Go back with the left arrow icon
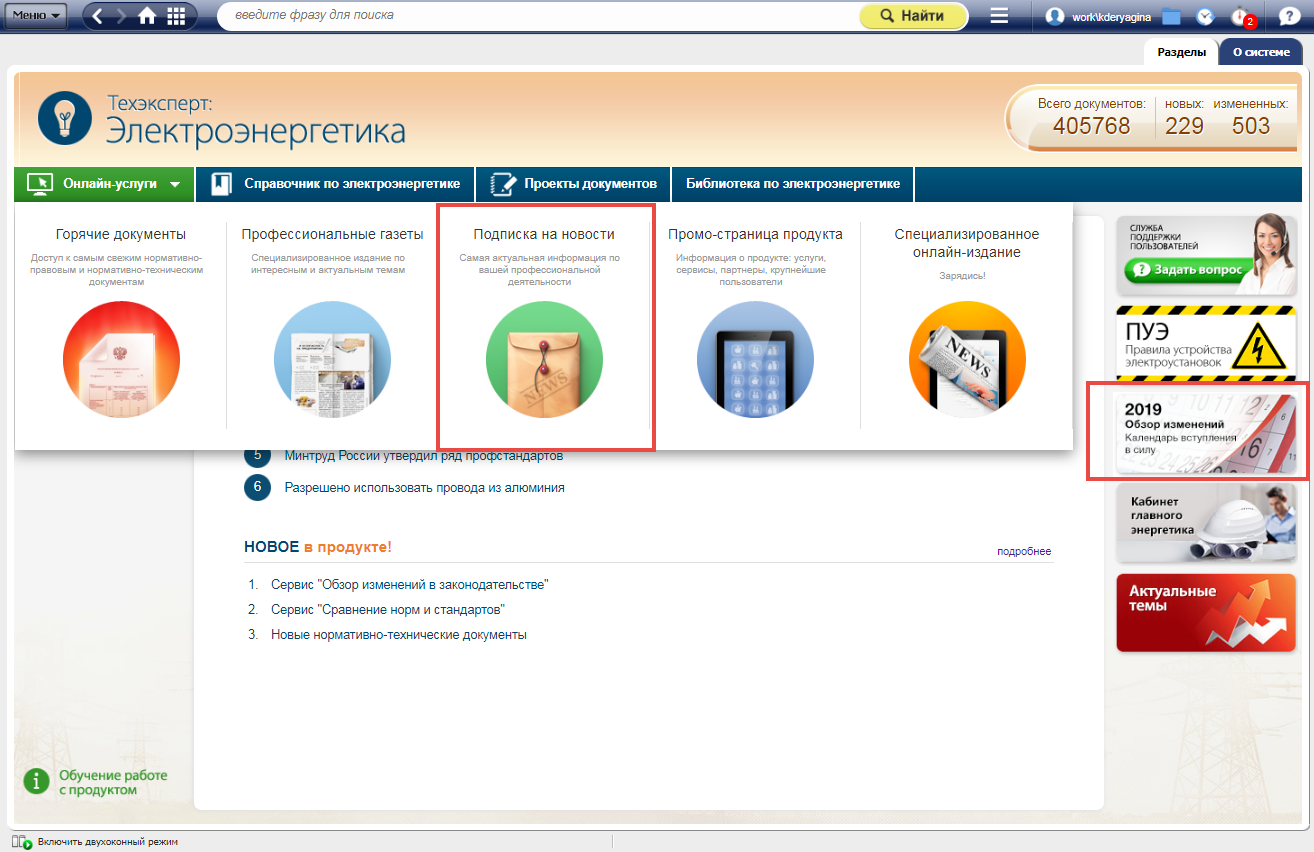 [98, 16]
